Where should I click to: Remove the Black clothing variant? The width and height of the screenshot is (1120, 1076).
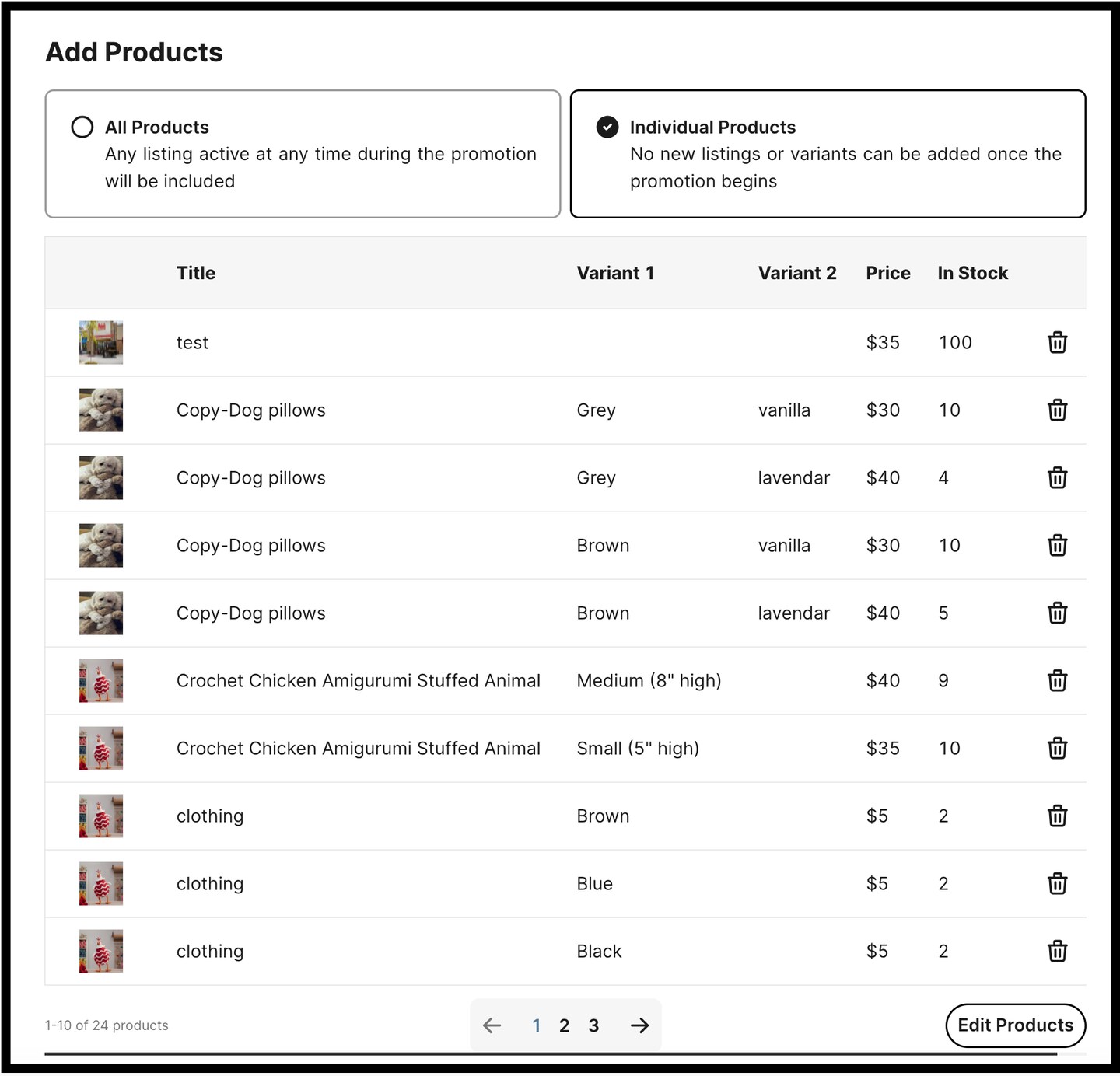[1056, 951]
